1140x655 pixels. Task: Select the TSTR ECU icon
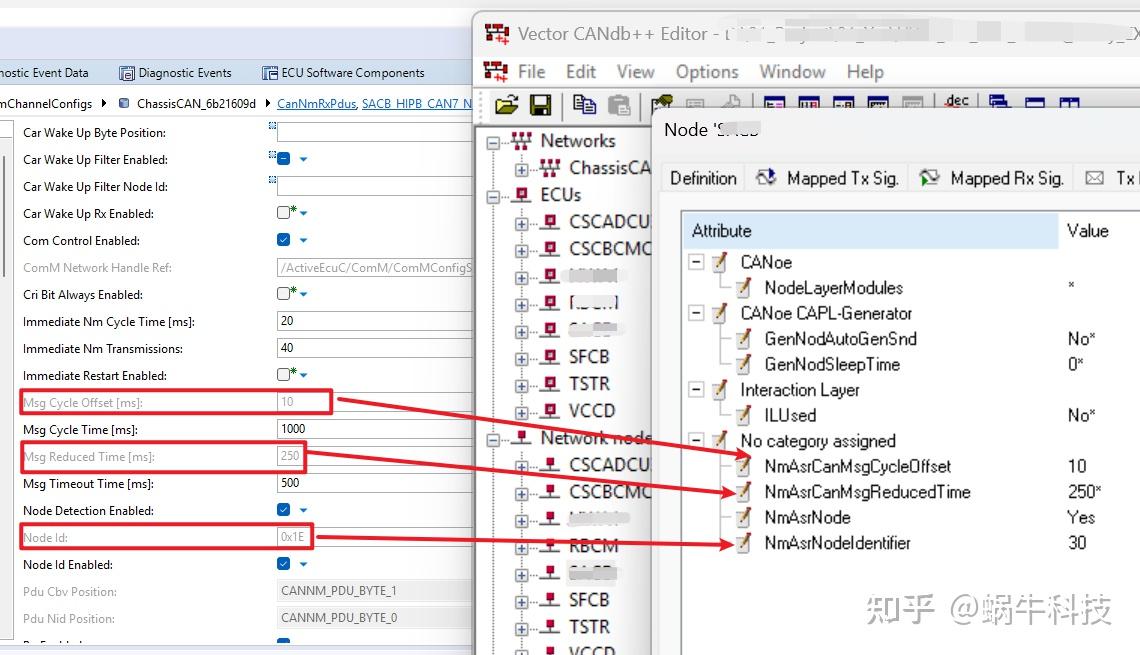click(x=548, y=383)
